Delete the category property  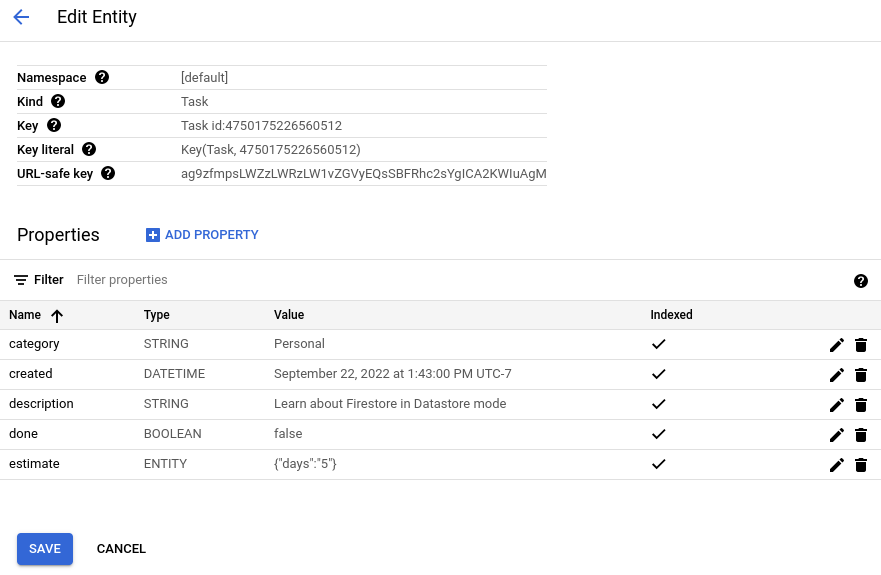861,345
